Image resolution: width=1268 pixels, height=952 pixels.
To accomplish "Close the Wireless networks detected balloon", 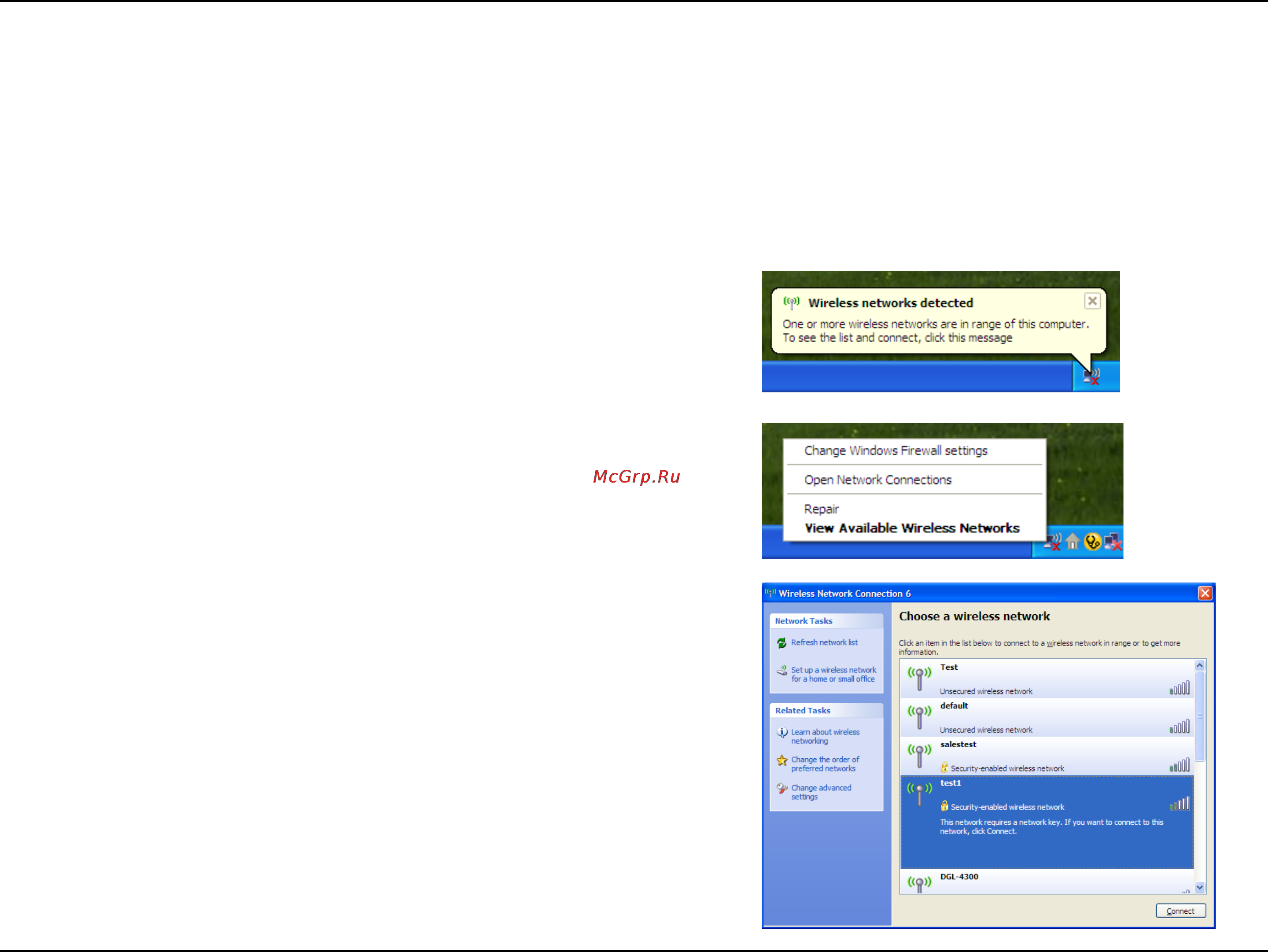I will (1092, 301).
